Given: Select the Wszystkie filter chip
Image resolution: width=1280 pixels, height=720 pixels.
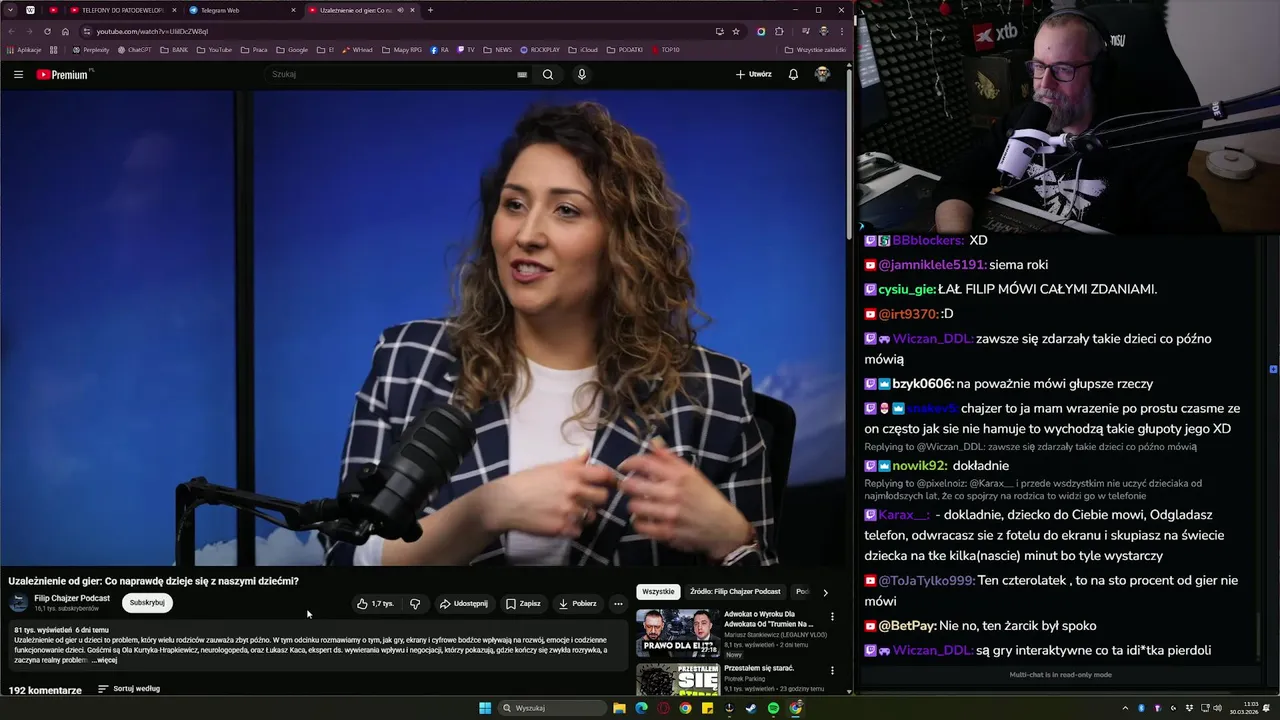Looking at the screenshot, I should coord(658,592).
